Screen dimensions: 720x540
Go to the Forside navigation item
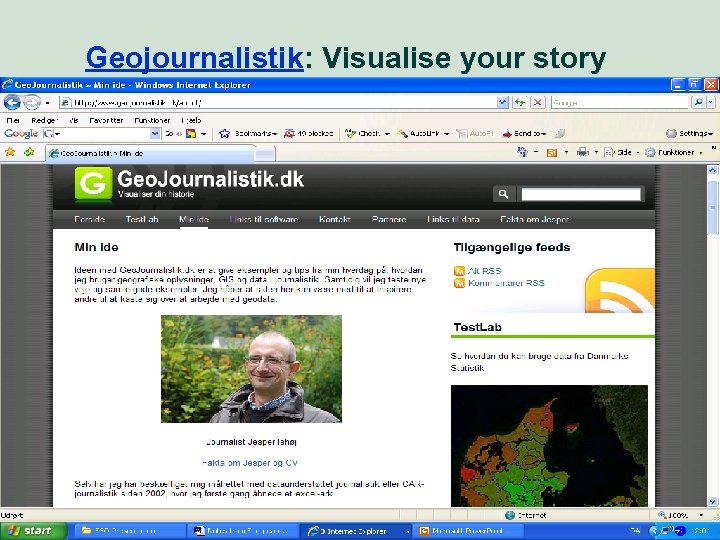click(89, 219)
